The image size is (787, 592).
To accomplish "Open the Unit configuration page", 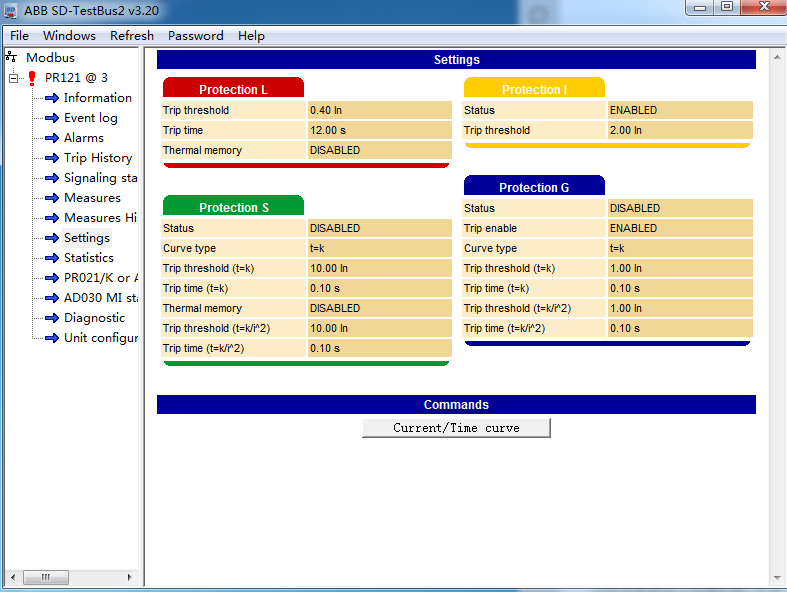I will click(100, 338).
